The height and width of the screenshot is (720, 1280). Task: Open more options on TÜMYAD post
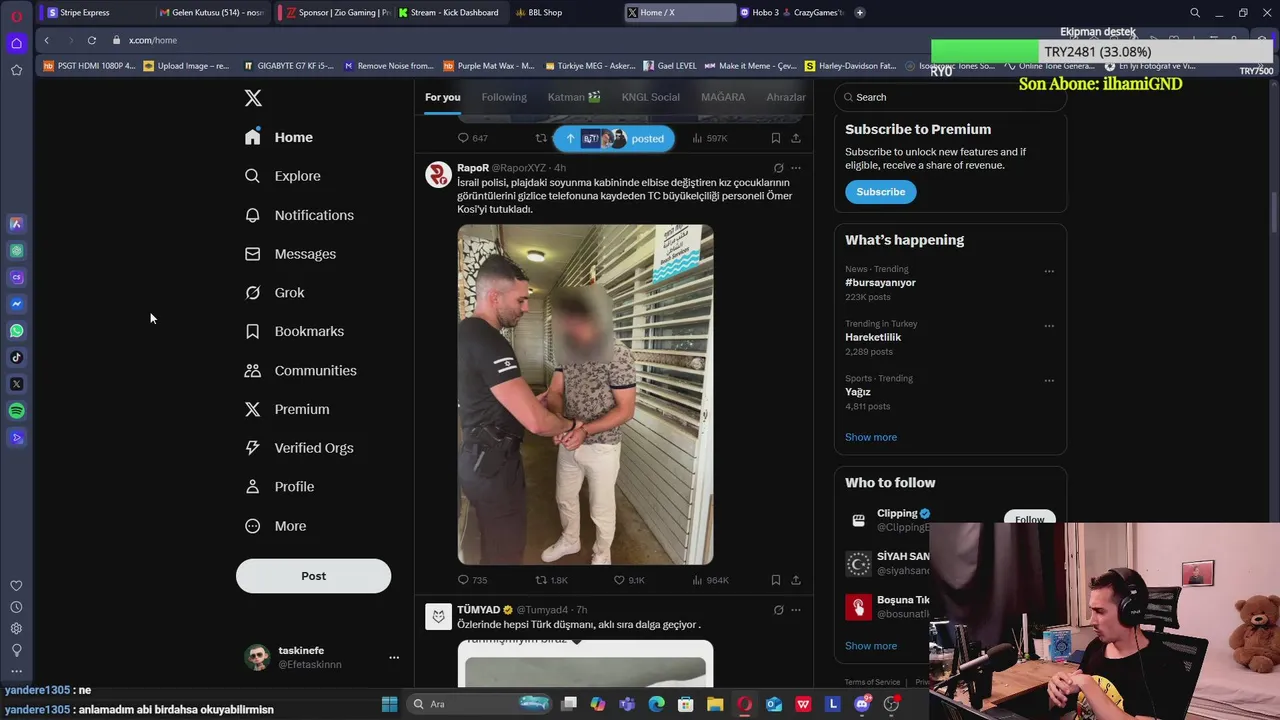[x=796, y=610]
